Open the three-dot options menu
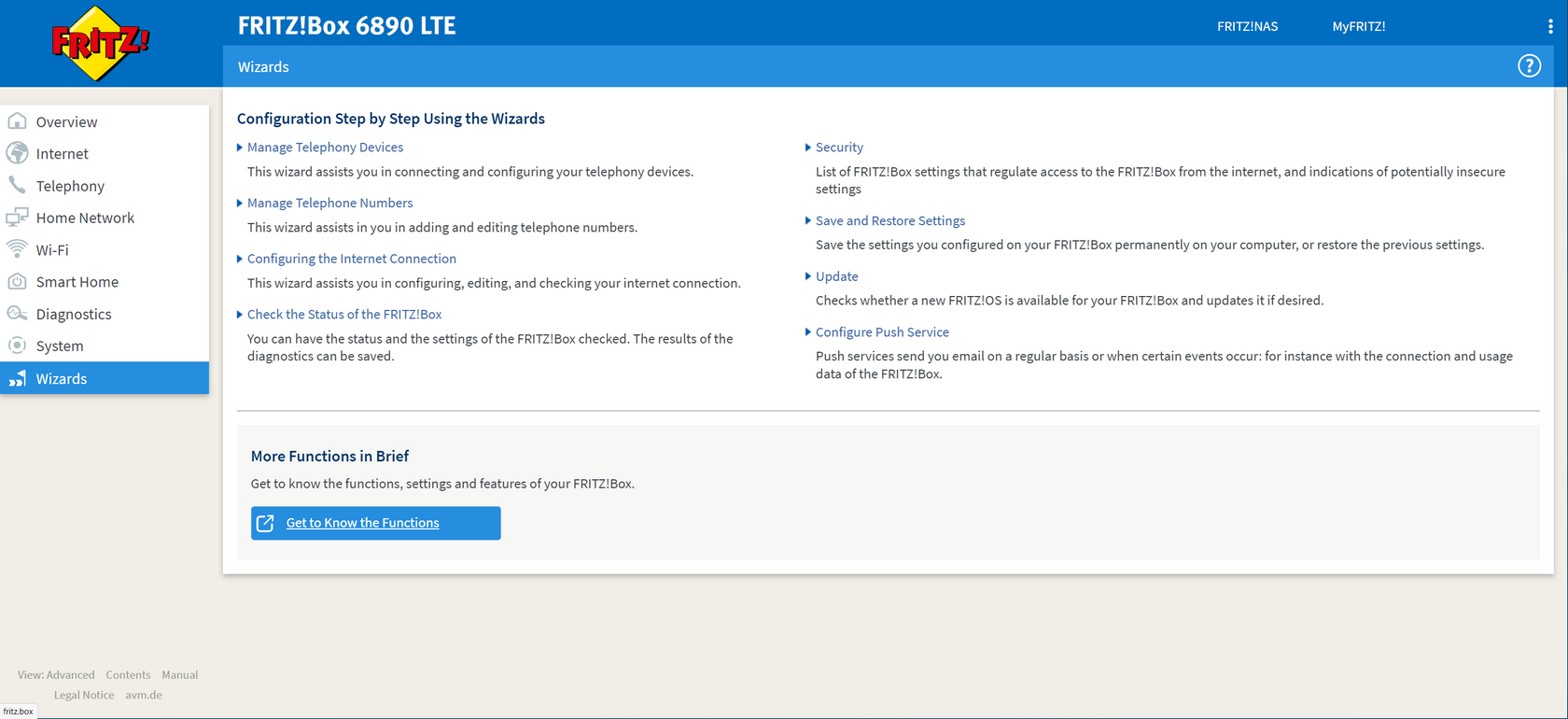 click(1550, 26)
